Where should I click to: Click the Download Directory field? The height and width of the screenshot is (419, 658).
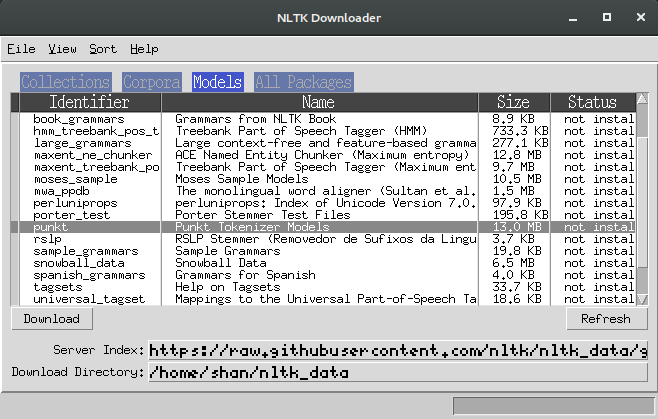tap(398, 372)
